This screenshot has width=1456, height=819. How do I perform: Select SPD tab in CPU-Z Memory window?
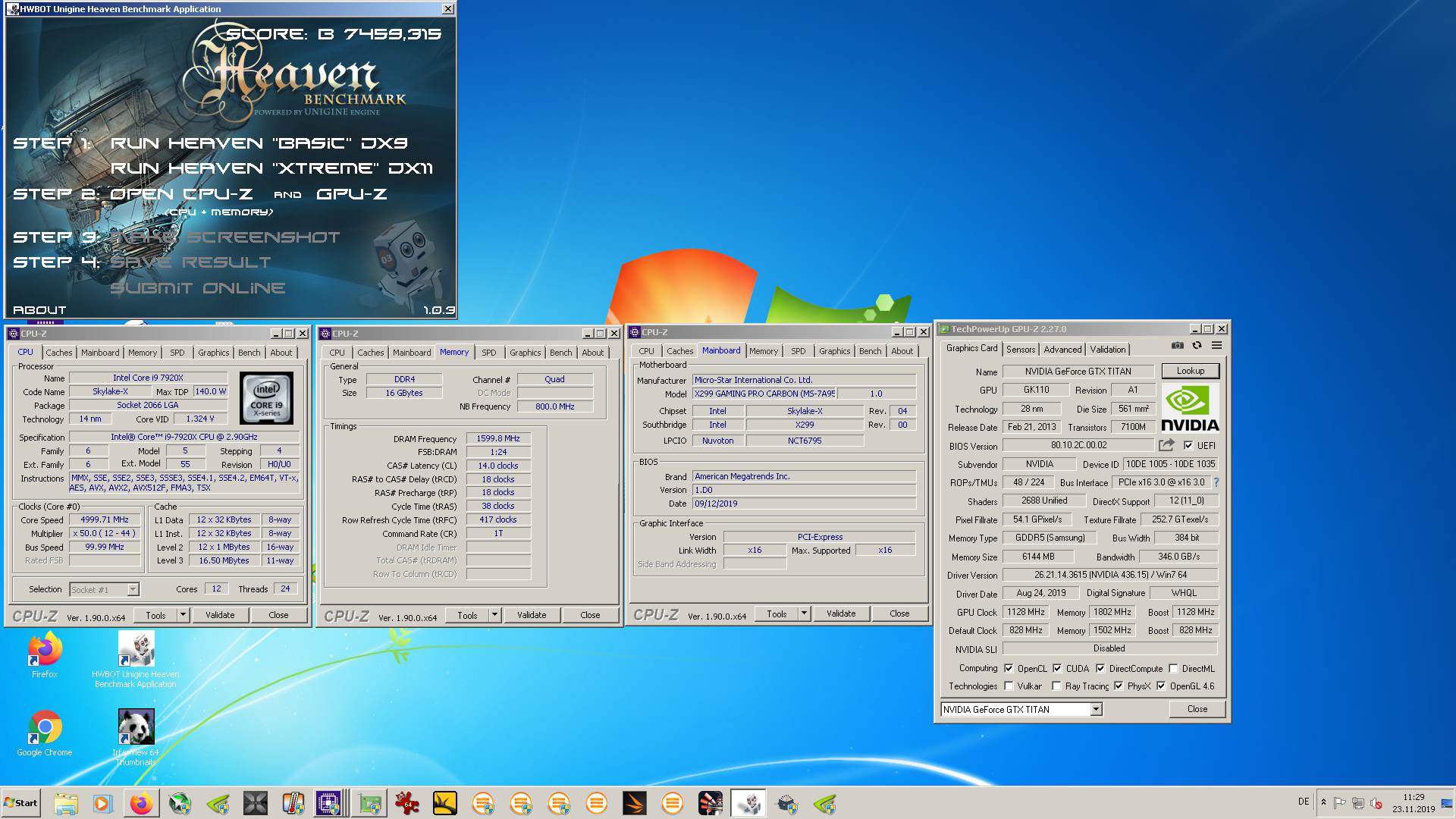(x=489, y=352)
